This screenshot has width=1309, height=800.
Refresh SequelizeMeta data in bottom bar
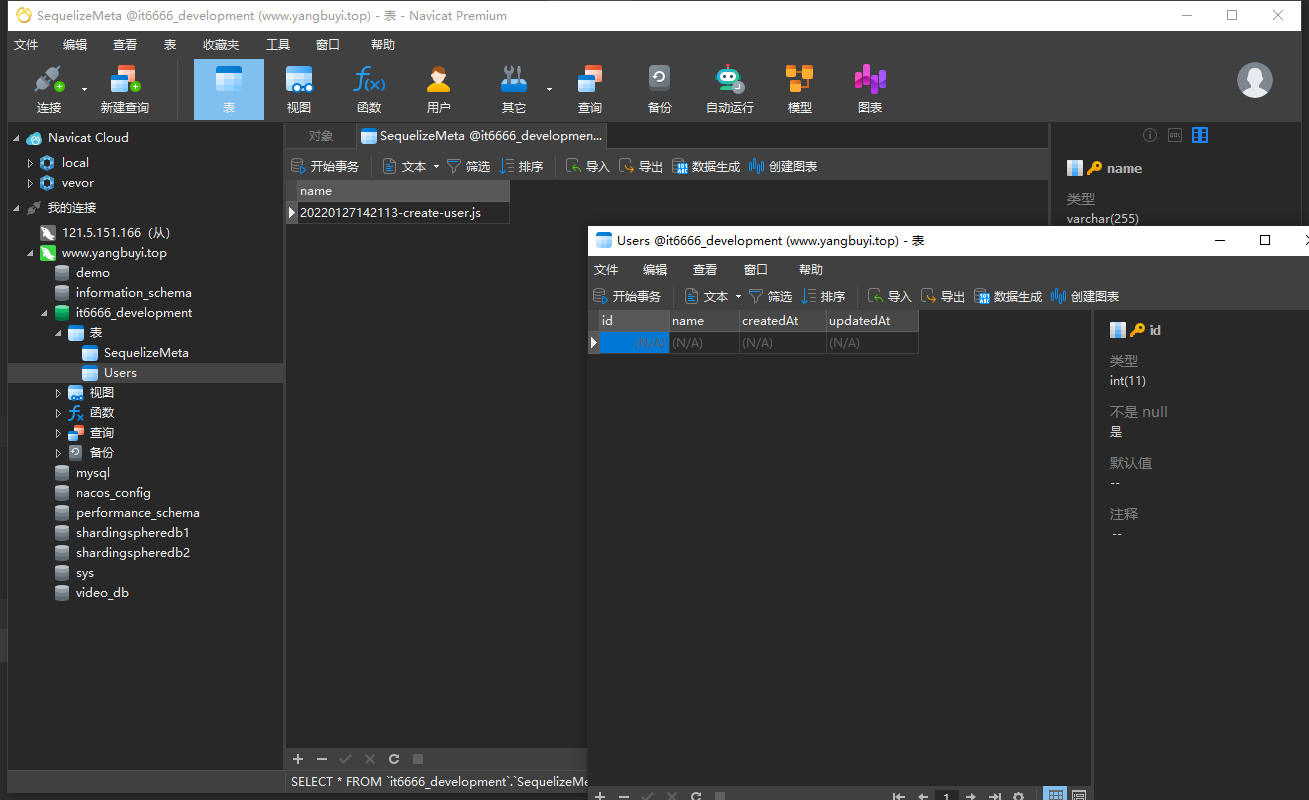pyautogui.click(x=394, y=759)
